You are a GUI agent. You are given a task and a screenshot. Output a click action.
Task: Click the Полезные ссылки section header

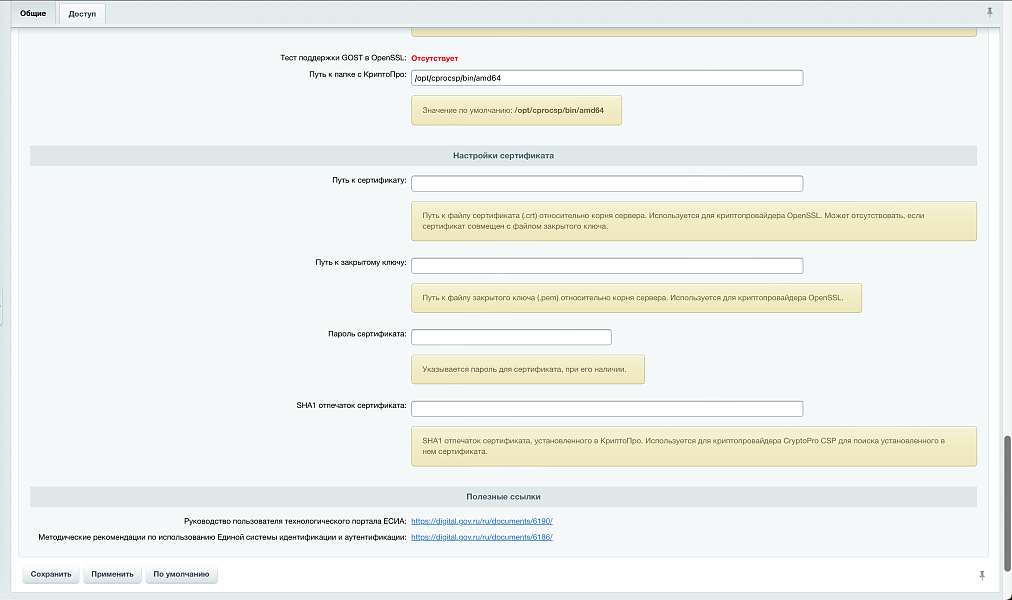[503, 495]
